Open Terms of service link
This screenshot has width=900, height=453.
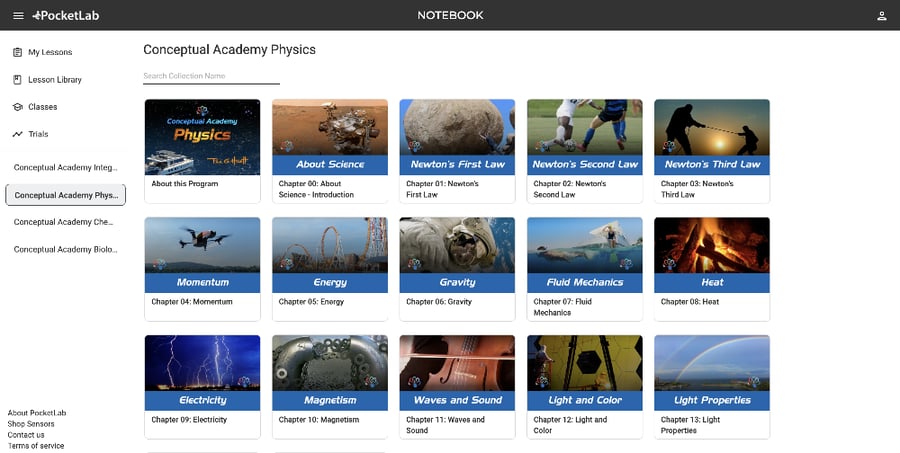click(36, 446)
